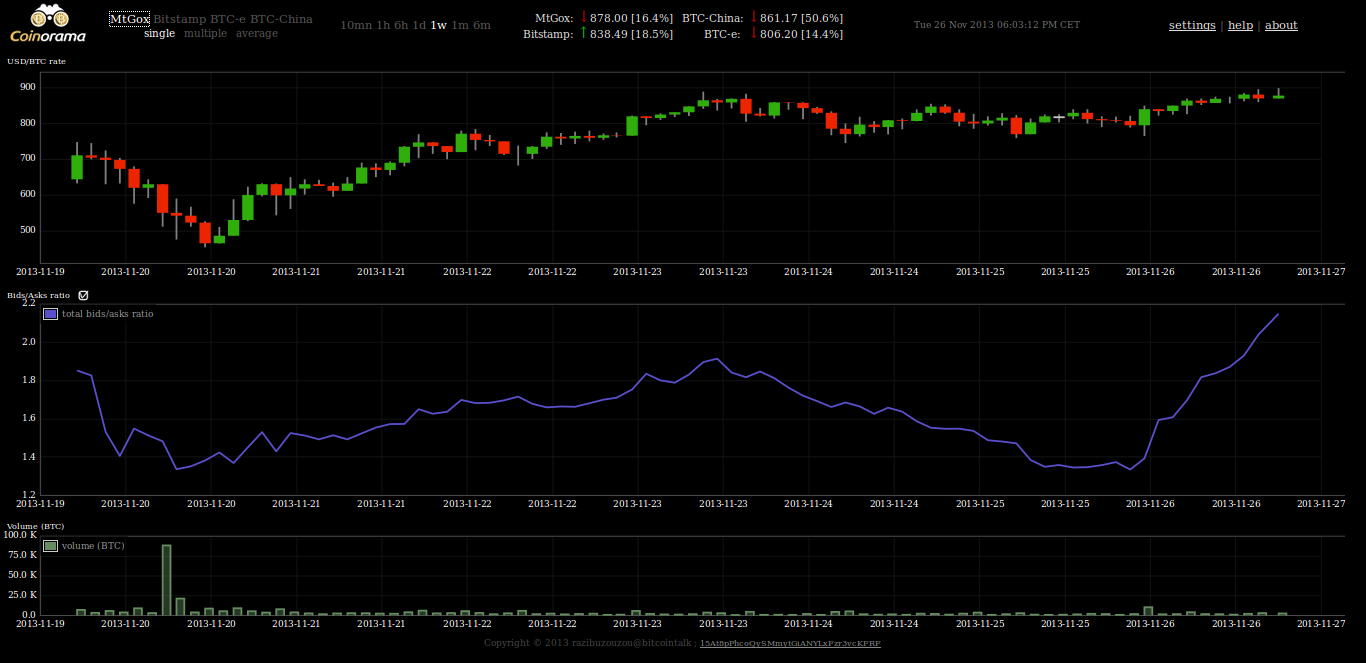Screen dimensions: 1366x663
Task: Click BTC-e price 806.20 [14.4%]
Action: [x=801, y=34]
